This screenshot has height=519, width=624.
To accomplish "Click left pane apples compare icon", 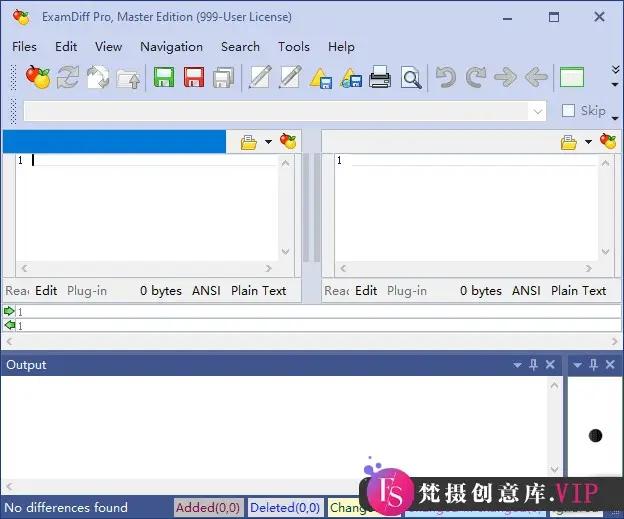I will click(288, 141).
